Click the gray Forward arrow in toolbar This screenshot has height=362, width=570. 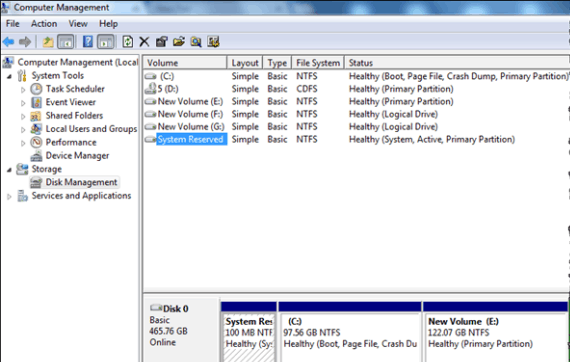click(25, 42)
